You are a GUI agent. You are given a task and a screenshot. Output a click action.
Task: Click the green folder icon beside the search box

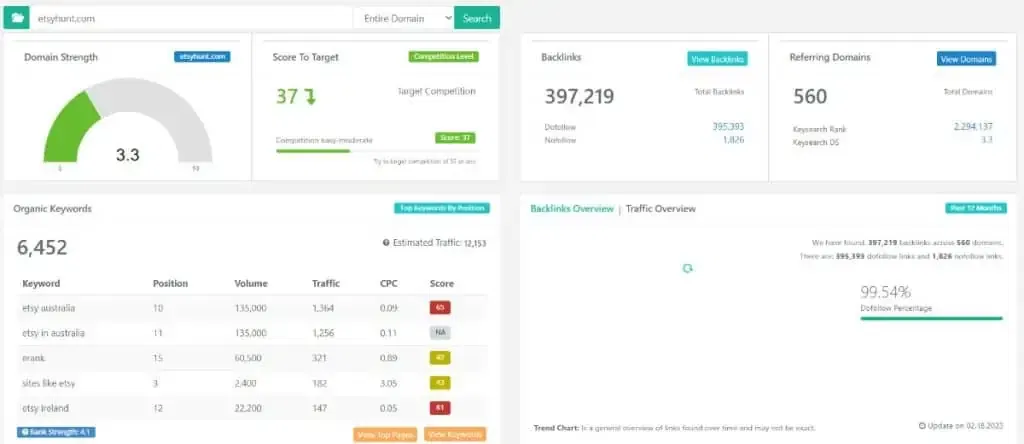[x=16, y=18]
